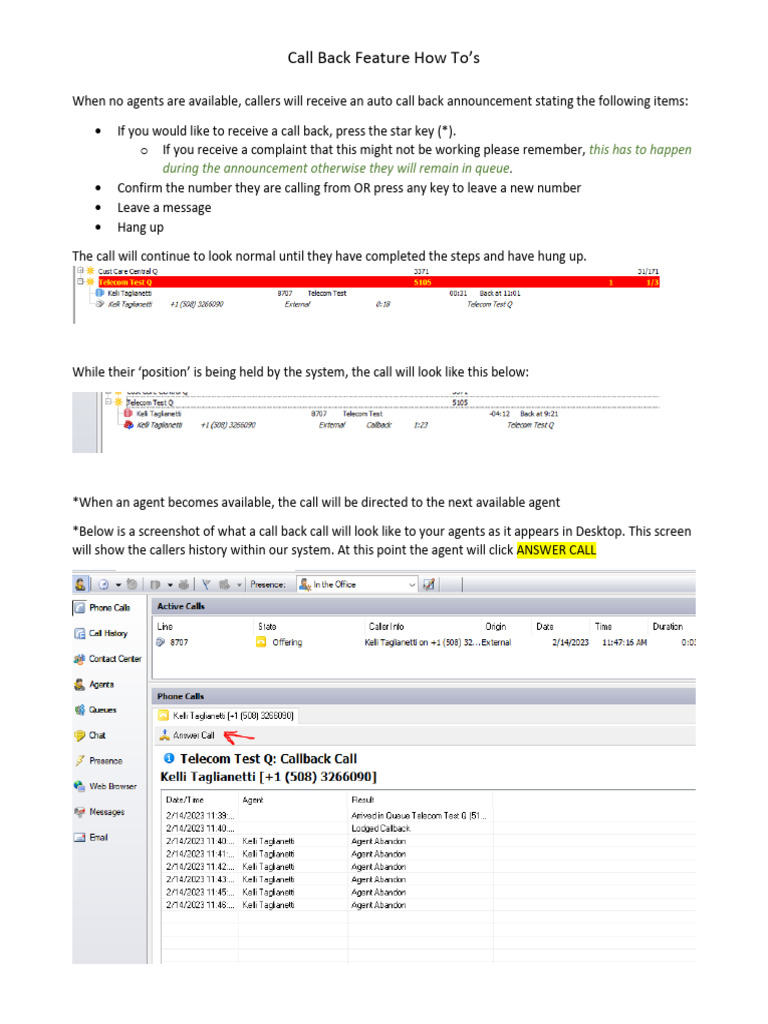Collapse the Cust Care Central Q tree node

pyautogui.click(x=80, y=270)
